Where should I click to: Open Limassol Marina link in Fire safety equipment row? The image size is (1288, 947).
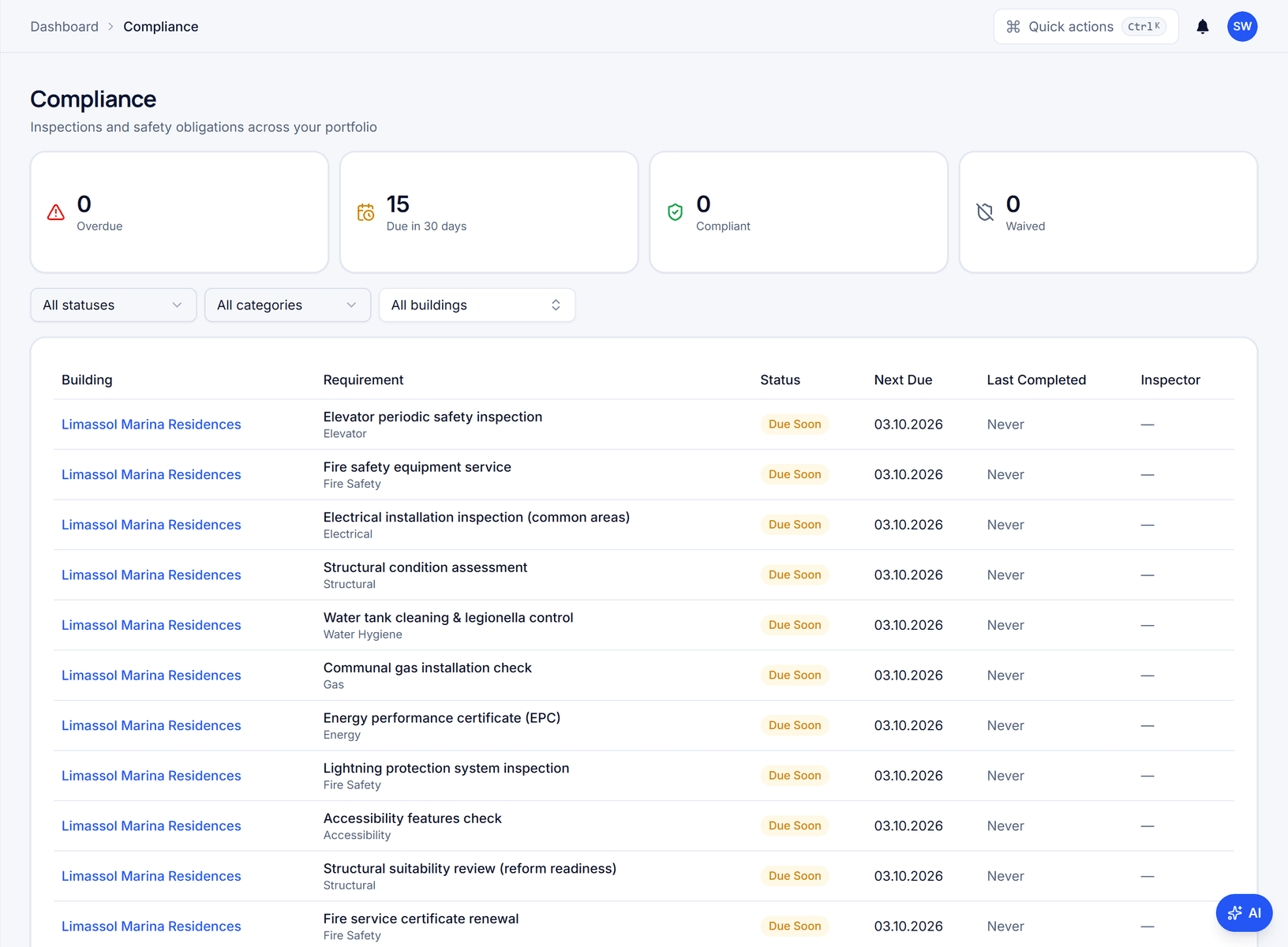tap(152, 475)
